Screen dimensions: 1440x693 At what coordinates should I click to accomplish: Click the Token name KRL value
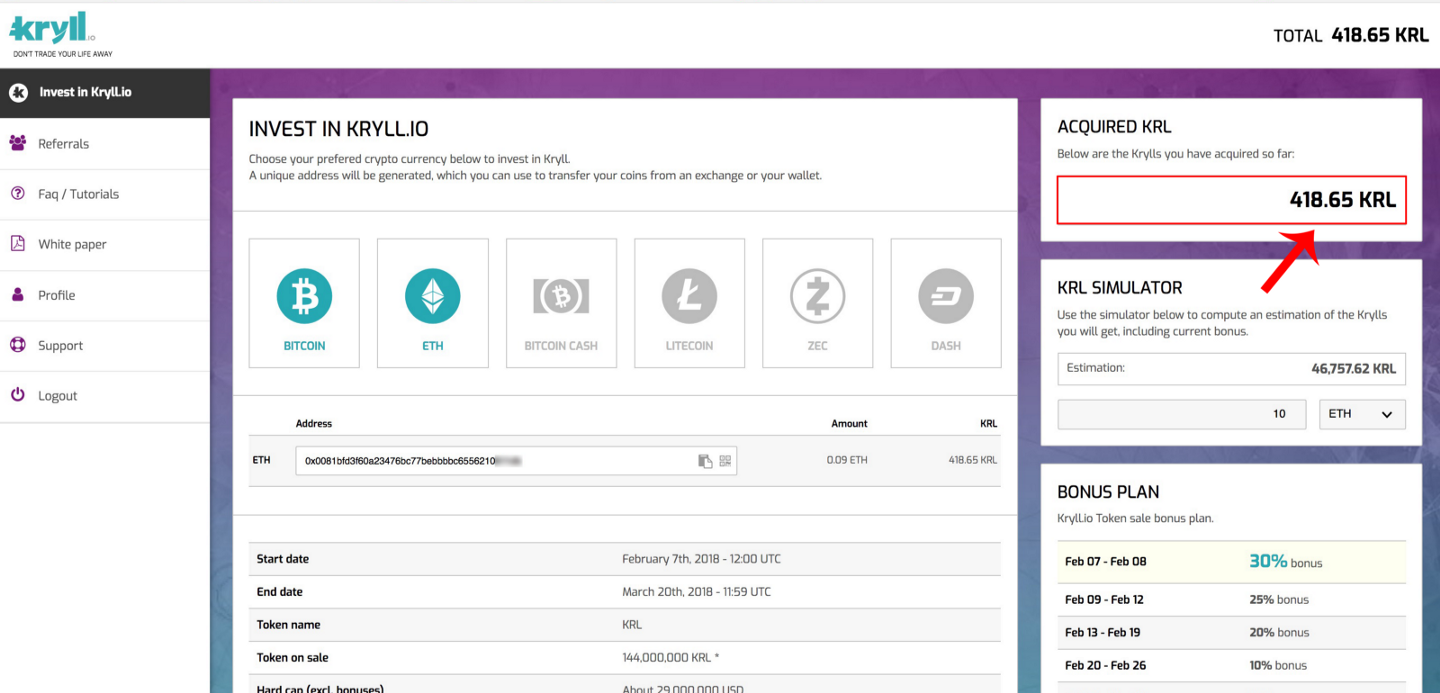pos(632,625)
